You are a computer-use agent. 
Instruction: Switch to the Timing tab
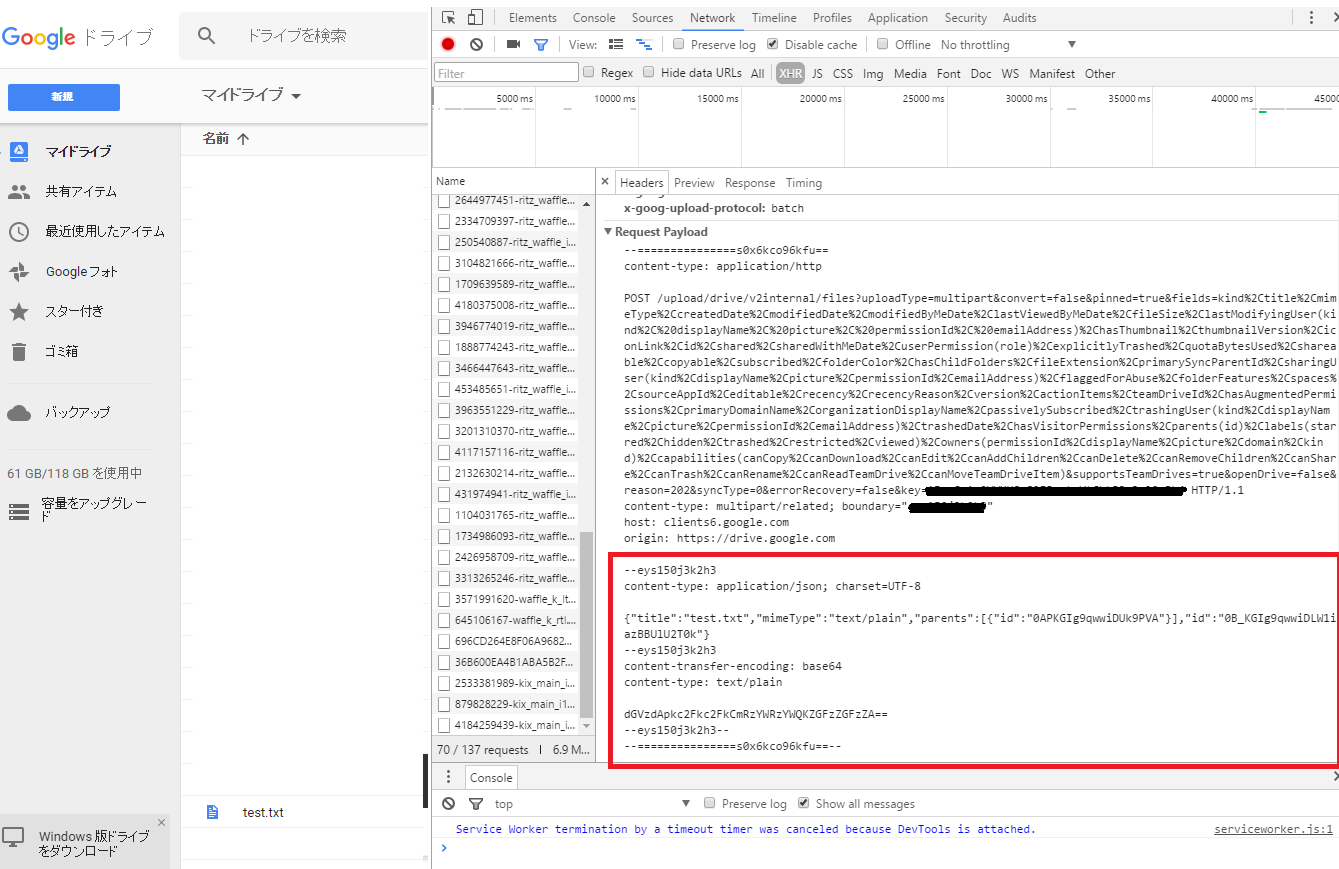coord(803,183)
